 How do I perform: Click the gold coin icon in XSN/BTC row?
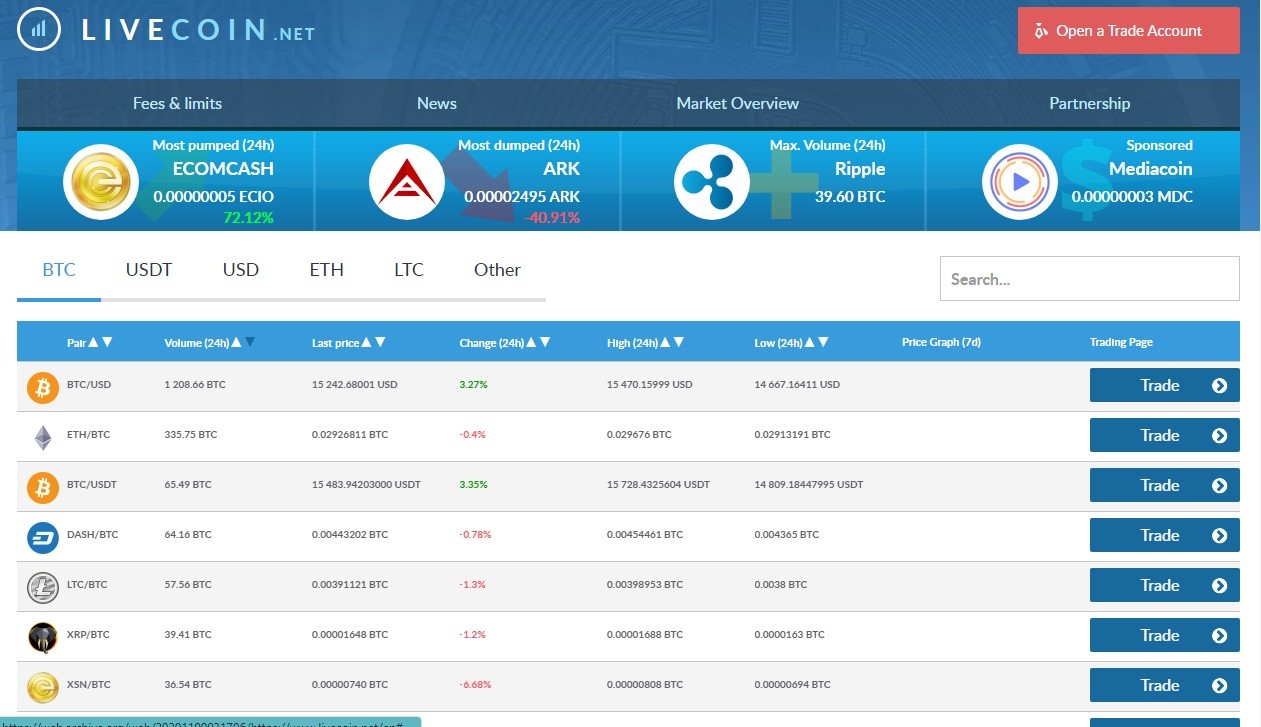[43, 687]
